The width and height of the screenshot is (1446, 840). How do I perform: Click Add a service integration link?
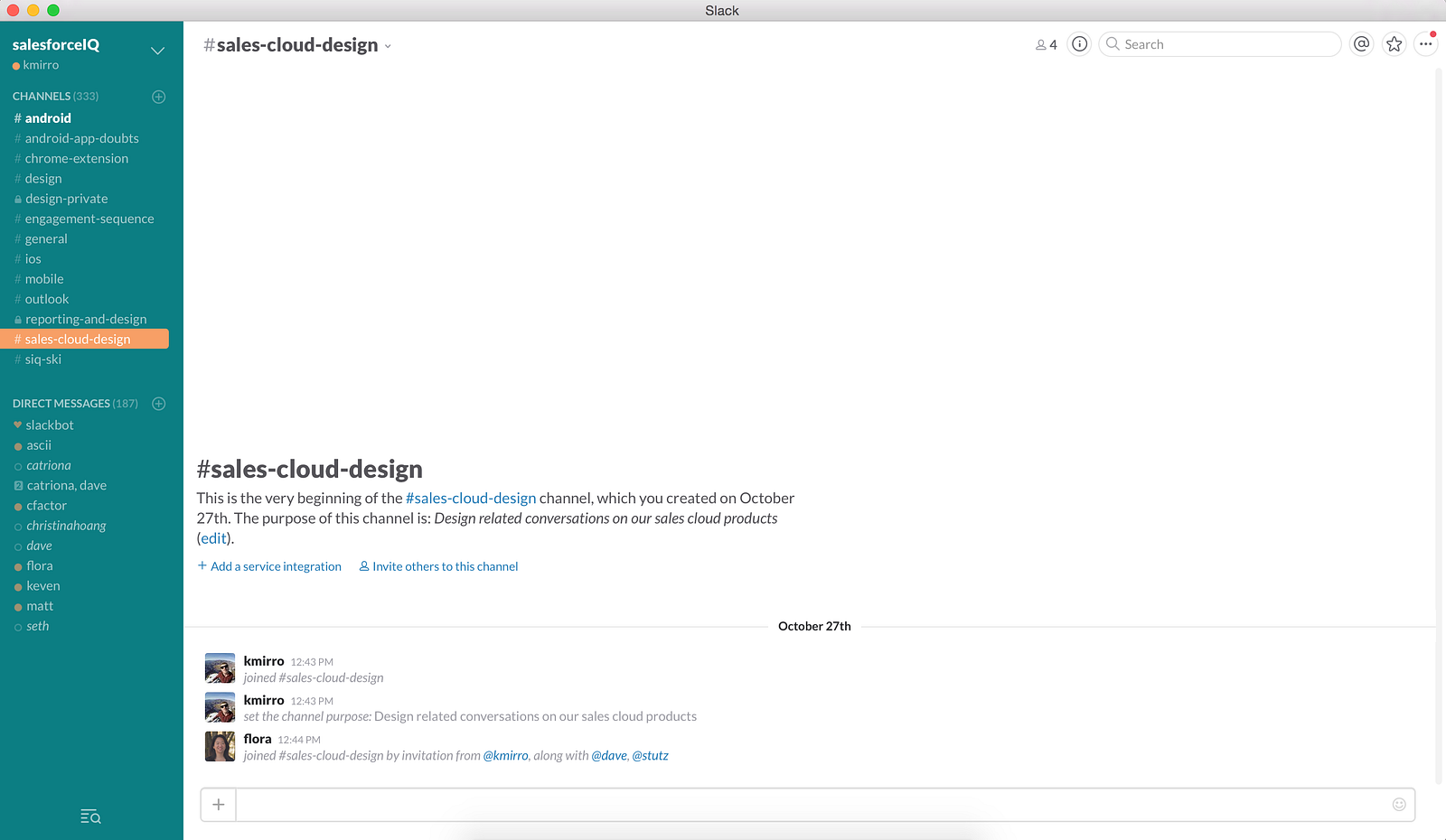pos(269,566)
